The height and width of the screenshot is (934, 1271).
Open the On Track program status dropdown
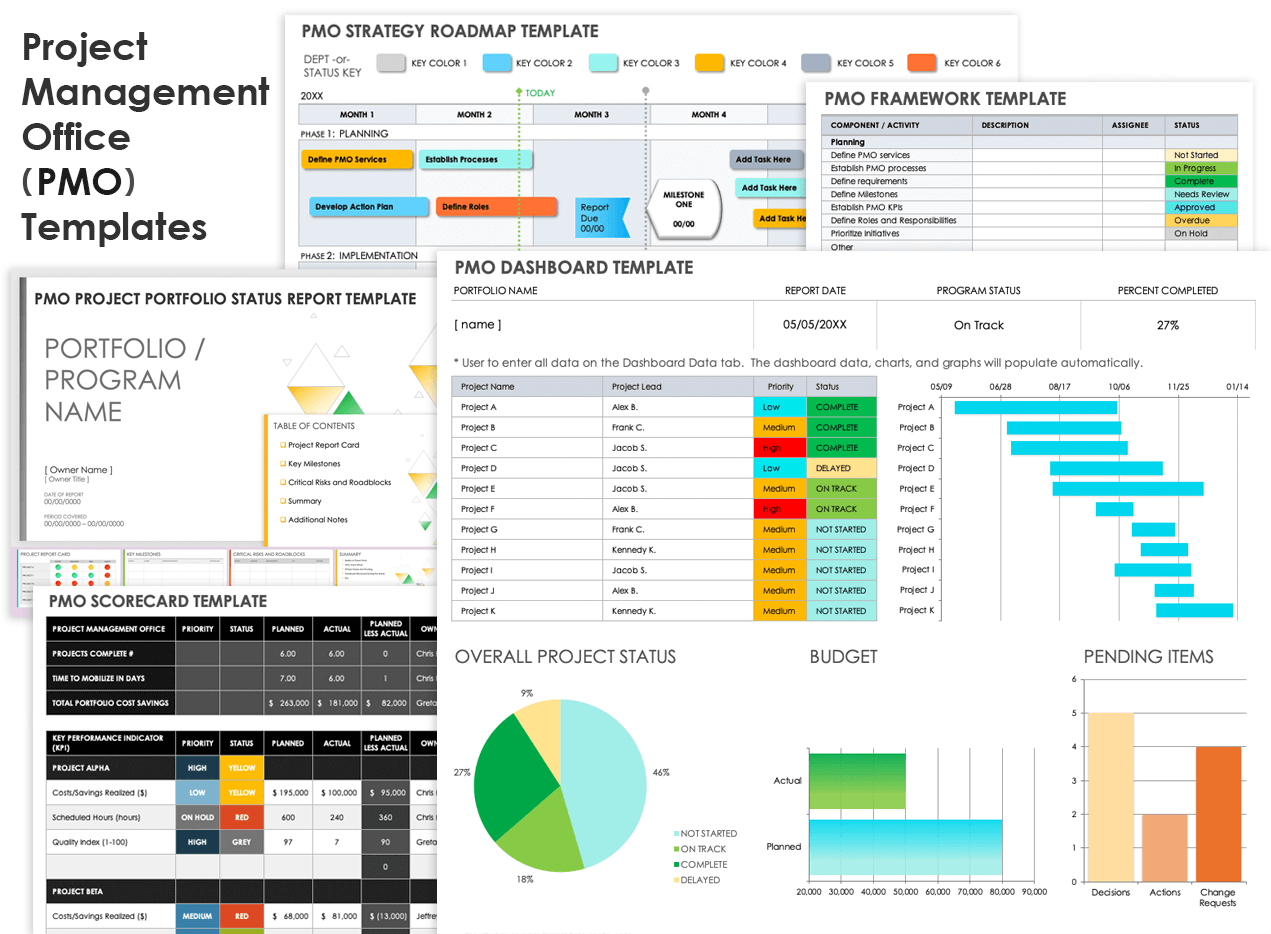[978, 324]
